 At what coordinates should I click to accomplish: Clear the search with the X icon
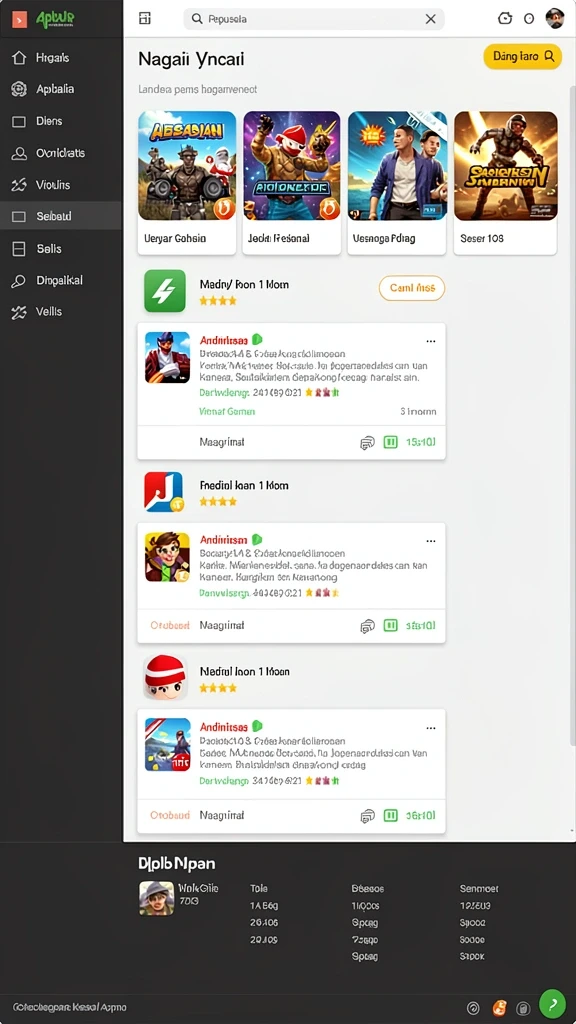pyautogui.click(x=430, y=19)
